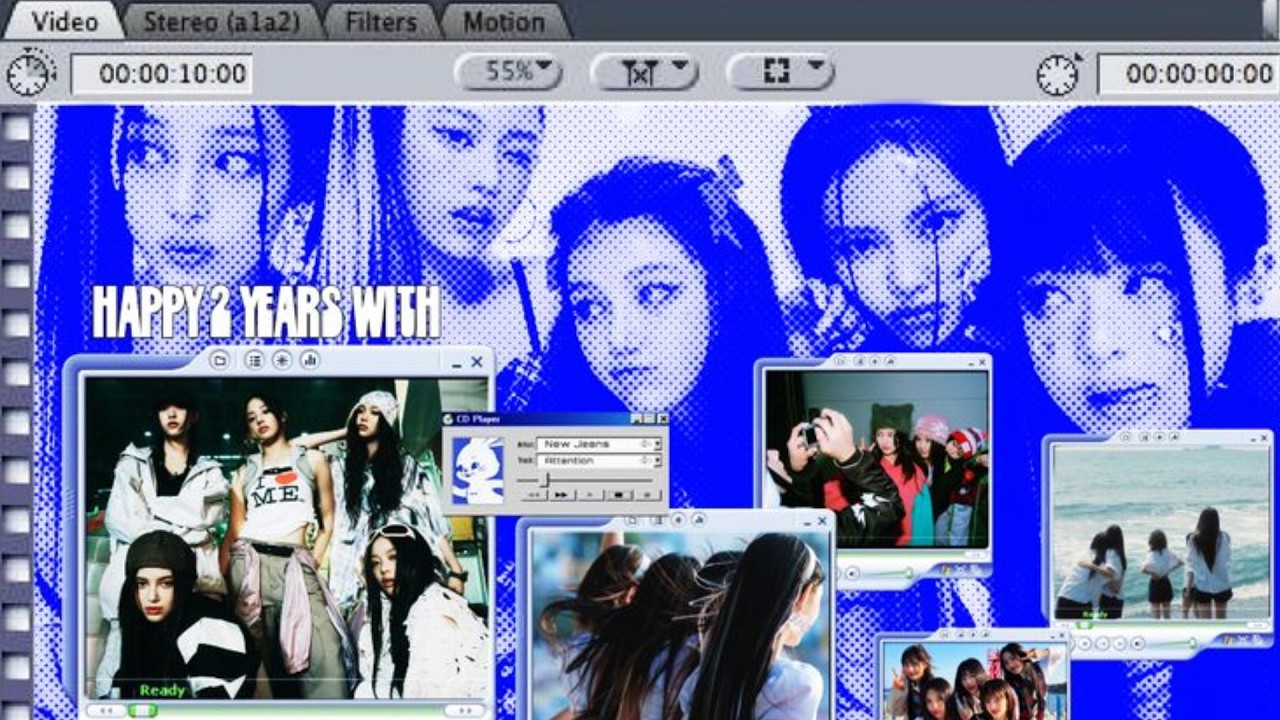Open the Stereo (a1a2) tab
Image resolution: width=1280 pixels, height=720 pixels.
(x=221, y=21)
